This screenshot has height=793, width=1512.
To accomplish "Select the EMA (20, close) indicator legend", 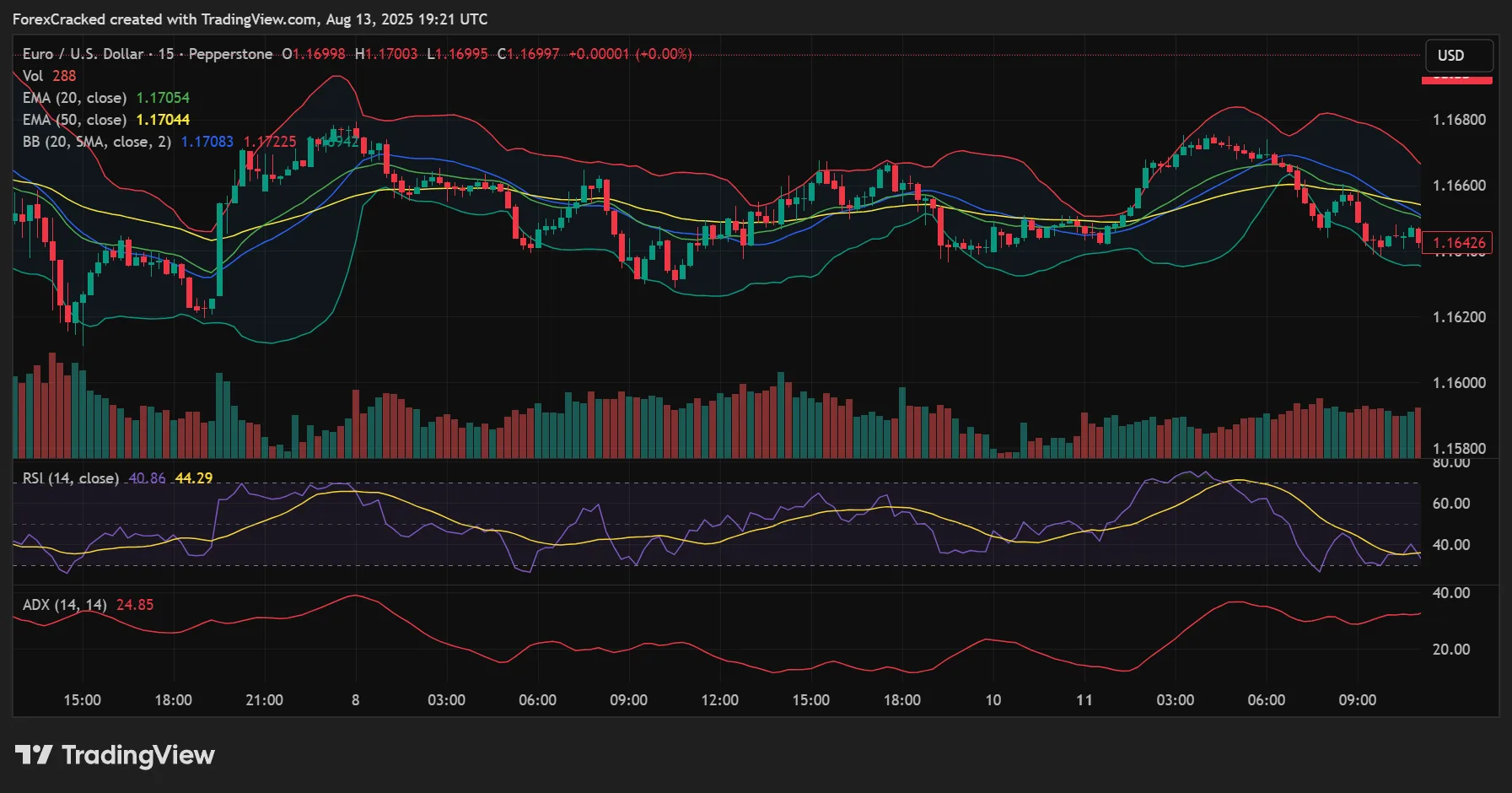I will coord(74,97).
